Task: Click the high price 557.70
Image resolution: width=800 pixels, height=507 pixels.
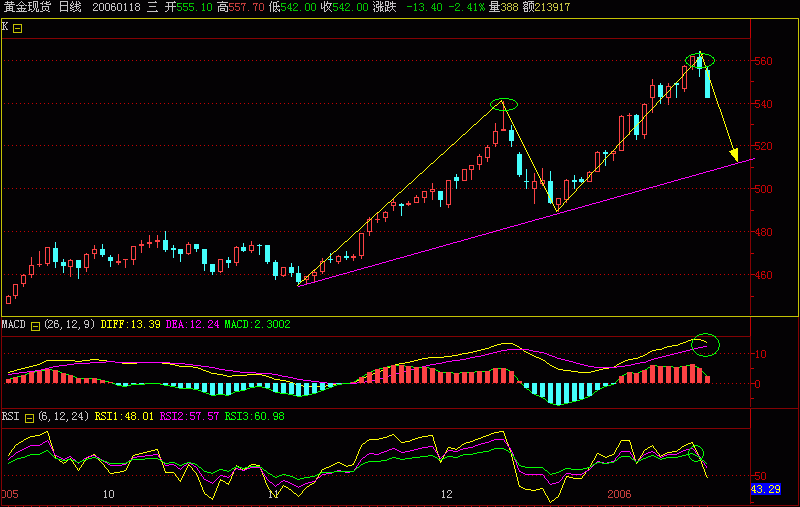Action: [x=246, y=7]
